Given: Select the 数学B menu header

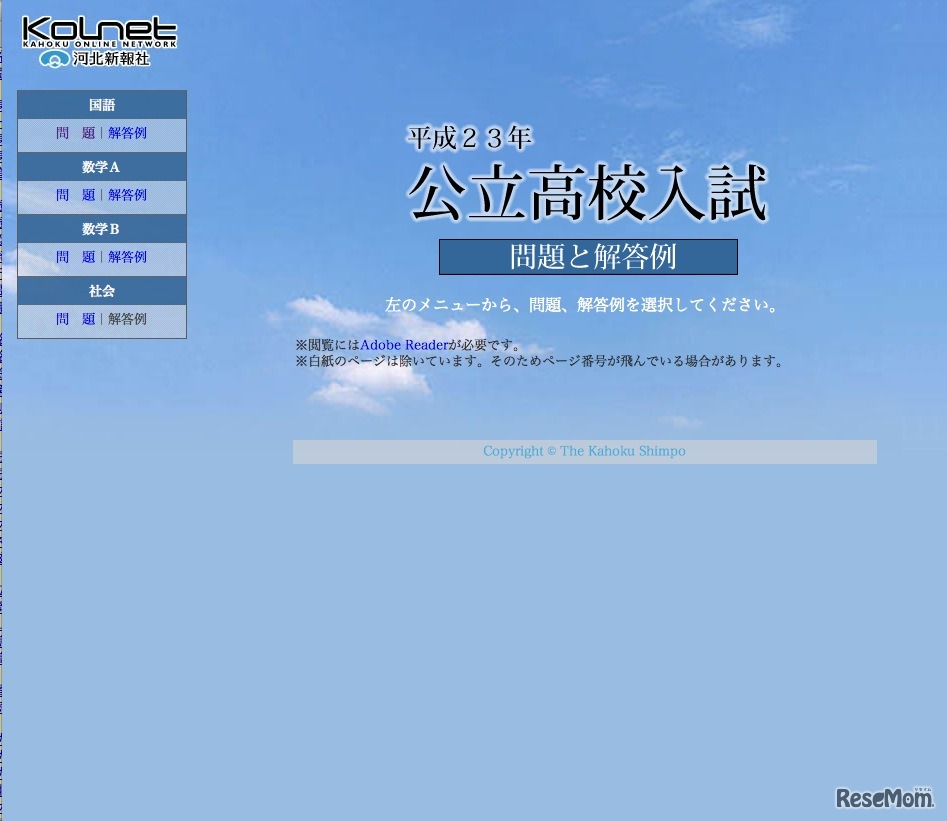Looking at the screenshot, I should tap(102, 229).
